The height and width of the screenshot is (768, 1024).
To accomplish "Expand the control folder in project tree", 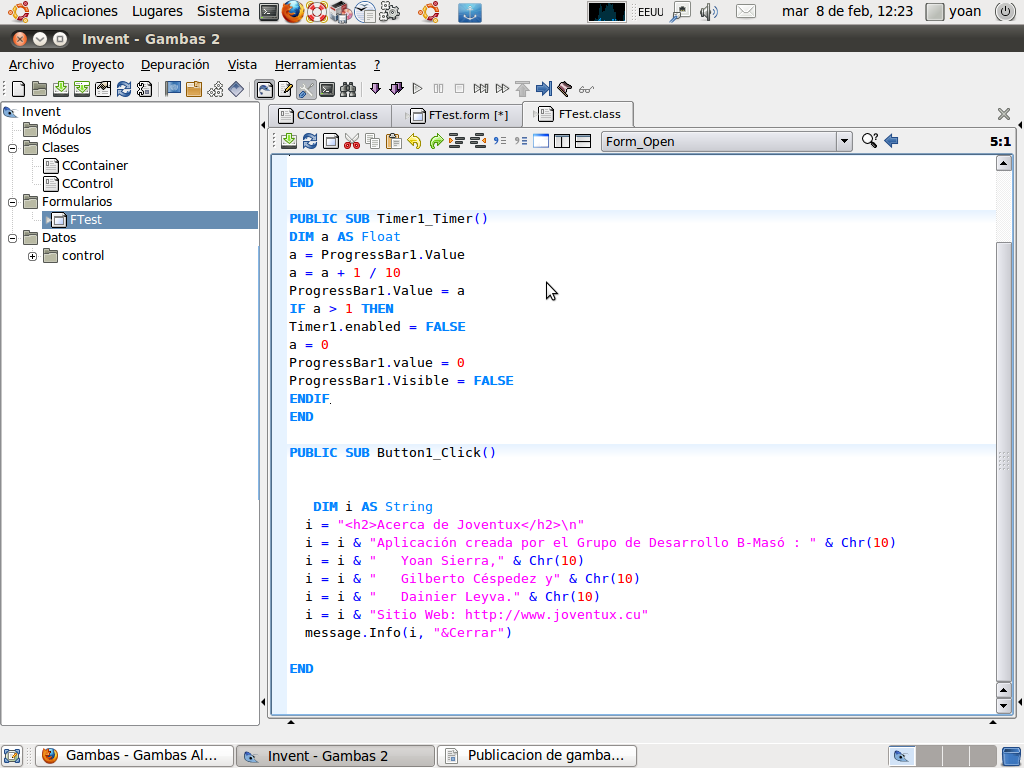I will point(32,256).
